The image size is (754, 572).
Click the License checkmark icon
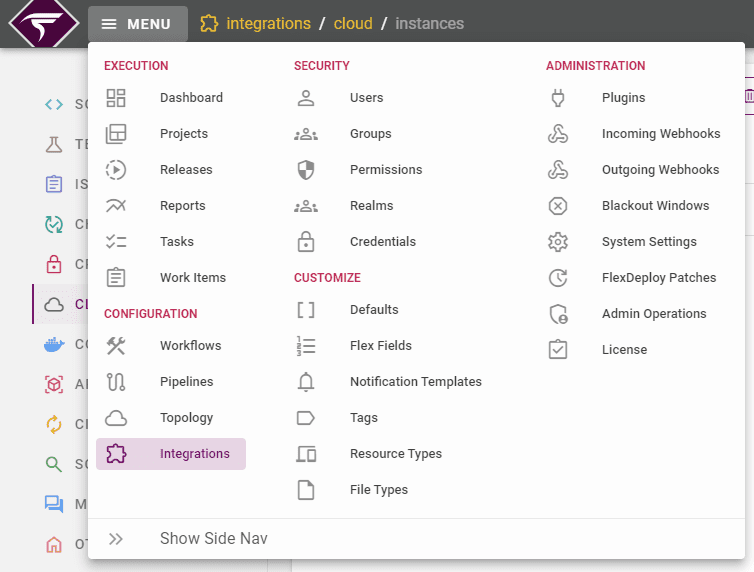[558, 349]
